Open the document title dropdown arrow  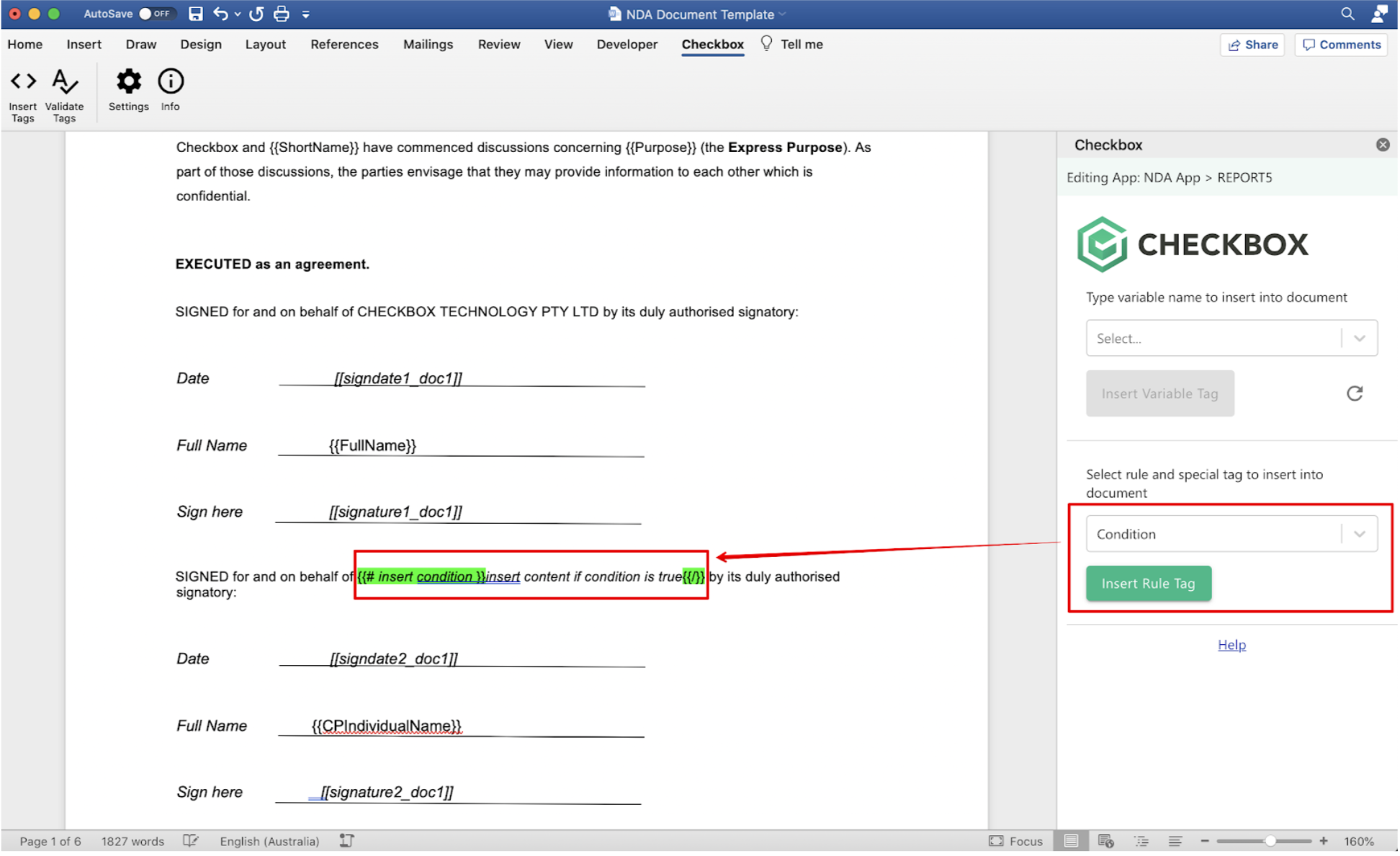[782, 14]
